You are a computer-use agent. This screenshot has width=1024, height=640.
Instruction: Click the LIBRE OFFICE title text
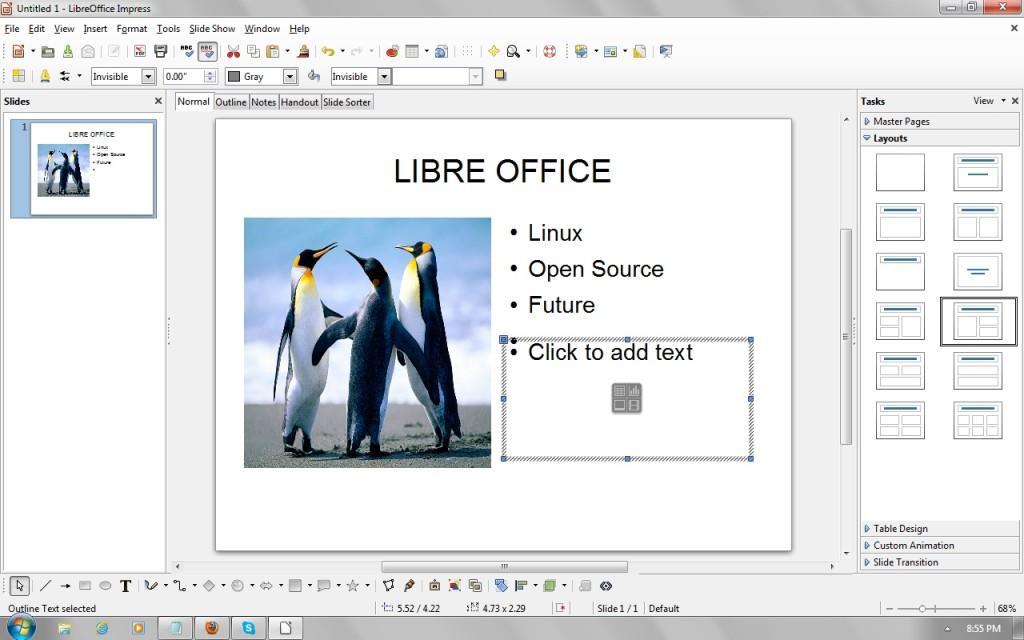(x=502, y=171)
